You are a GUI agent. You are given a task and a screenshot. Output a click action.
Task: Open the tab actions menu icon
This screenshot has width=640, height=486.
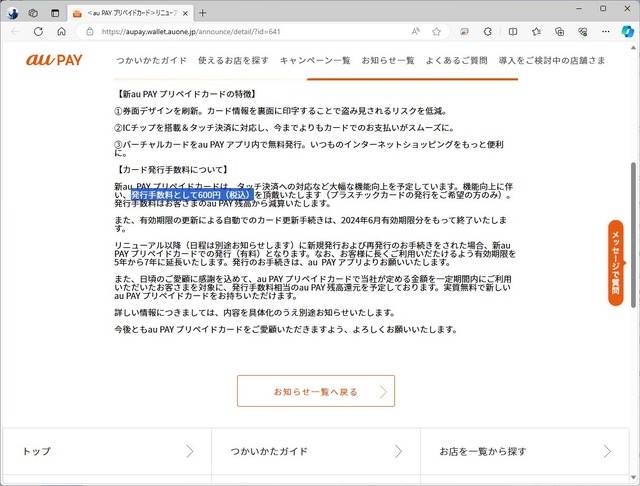click(x=55, y=13)
